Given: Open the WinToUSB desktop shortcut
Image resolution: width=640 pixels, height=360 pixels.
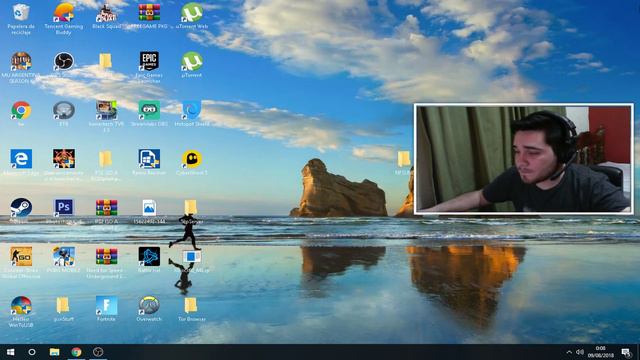Looking at the screenshot, I should pyautogui.click(x=21, y=305).
